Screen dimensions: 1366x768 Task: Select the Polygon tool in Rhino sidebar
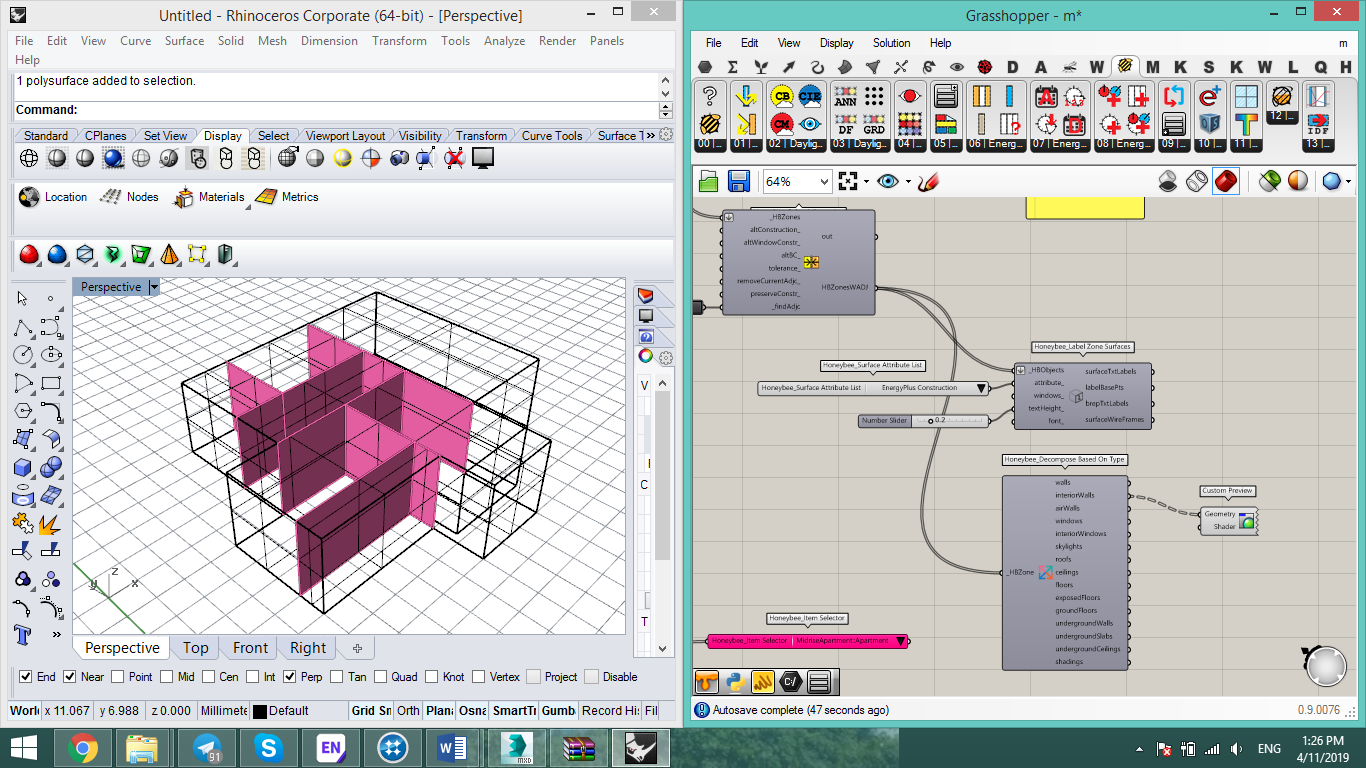click(x=23, y=410)
